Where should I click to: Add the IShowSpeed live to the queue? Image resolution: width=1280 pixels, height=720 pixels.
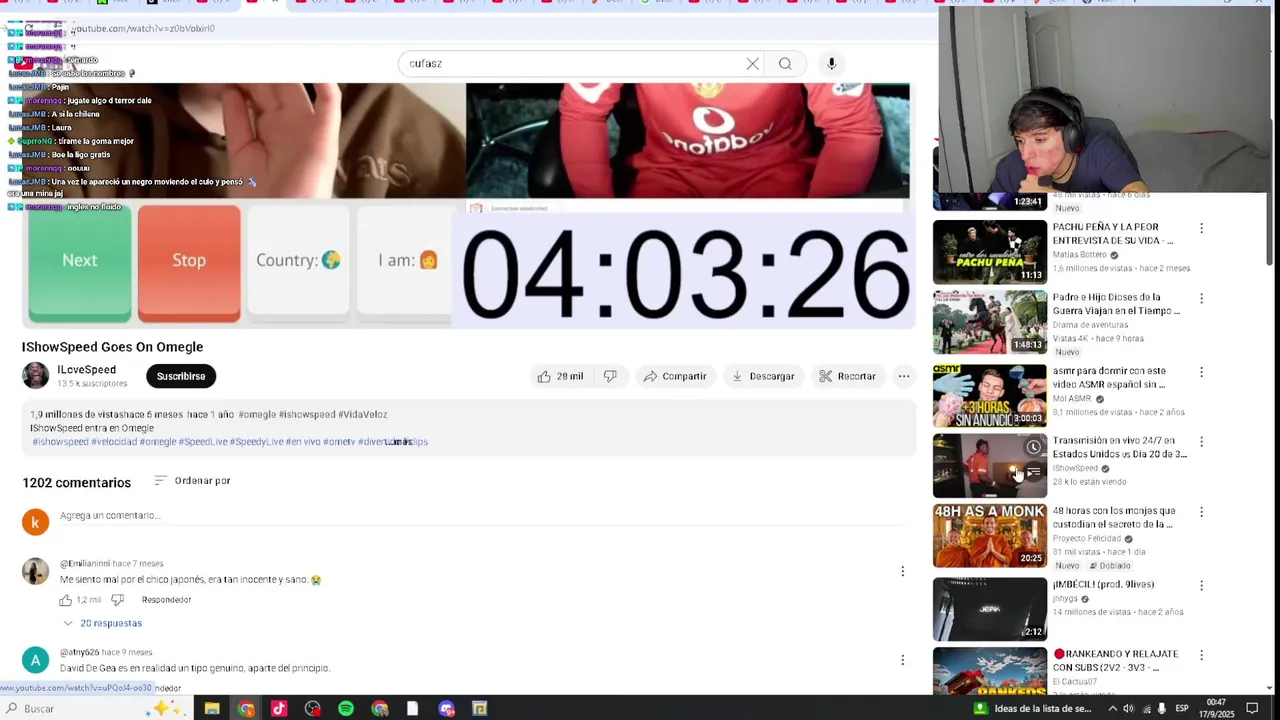tap(1033, 471)
